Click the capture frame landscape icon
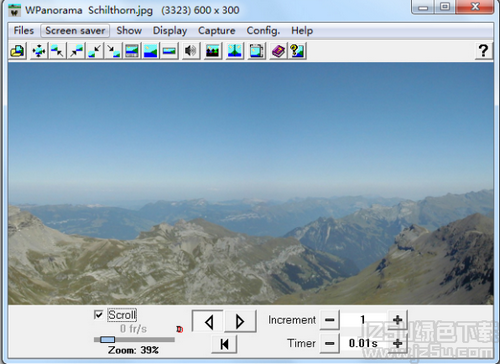Screen dimensions: 500x364 (x=256, y=51)
